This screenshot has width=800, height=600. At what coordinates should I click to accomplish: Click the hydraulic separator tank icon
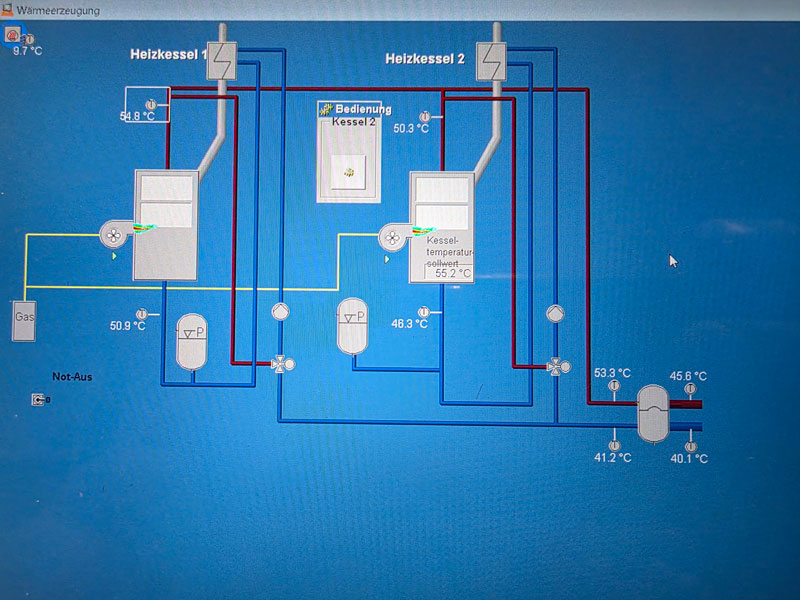(x=653, y=412)
